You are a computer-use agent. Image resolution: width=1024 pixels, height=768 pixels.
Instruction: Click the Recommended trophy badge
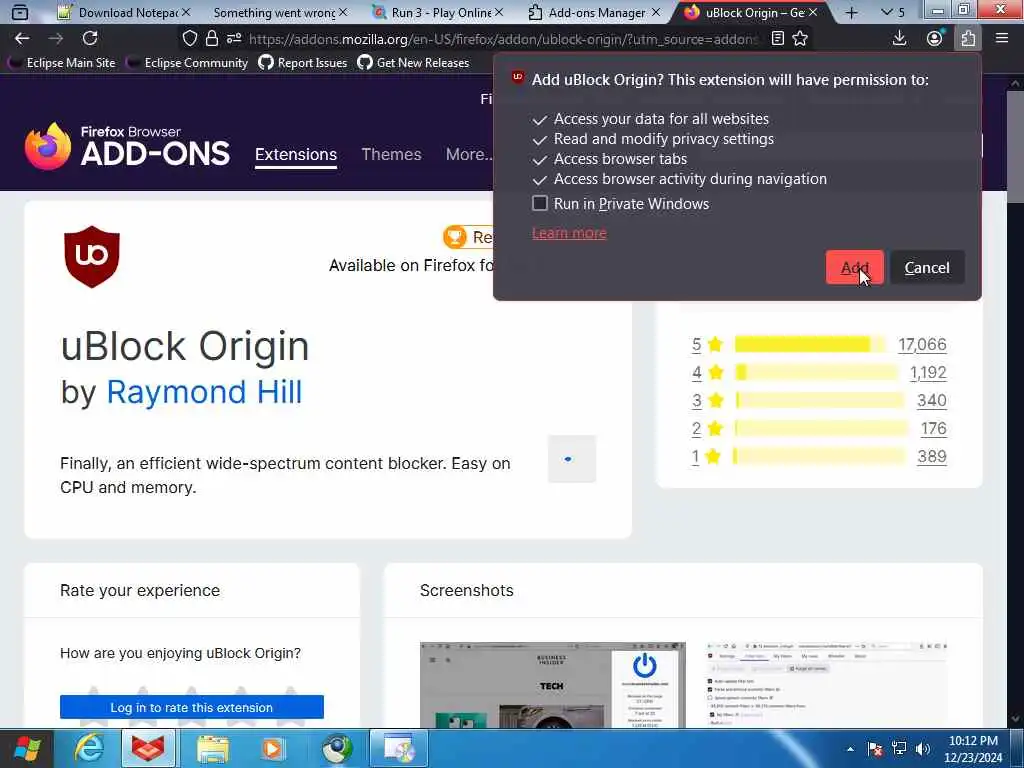click(x=468, y=237)
